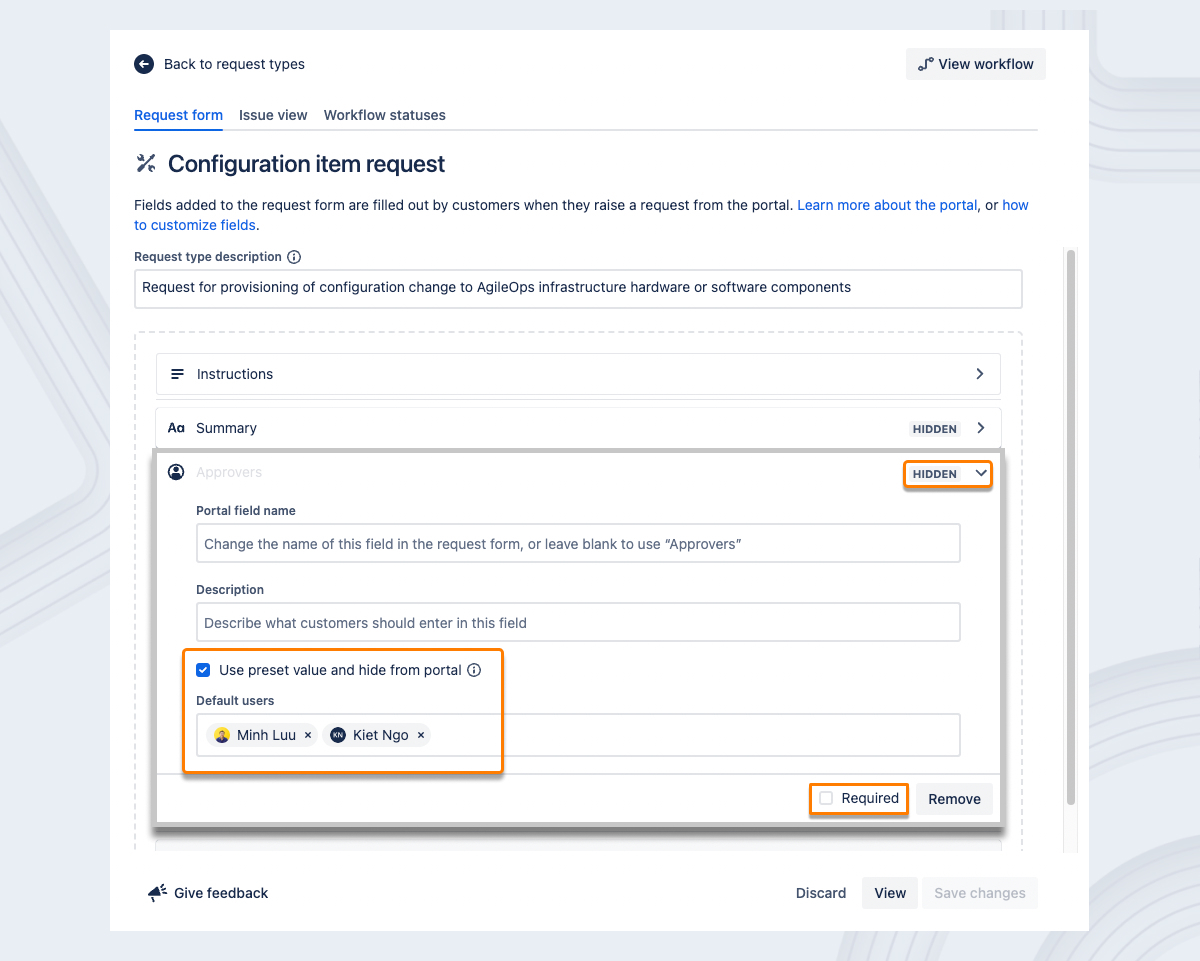1200x961 pixels.
Task: Open the info tooltip beside Request type description
Action: tap(293, 256)
